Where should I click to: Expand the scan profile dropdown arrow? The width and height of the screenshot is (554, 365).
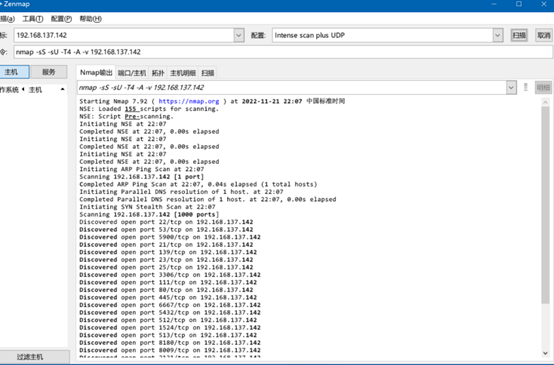pyautogui.click(x=498, y=35)
